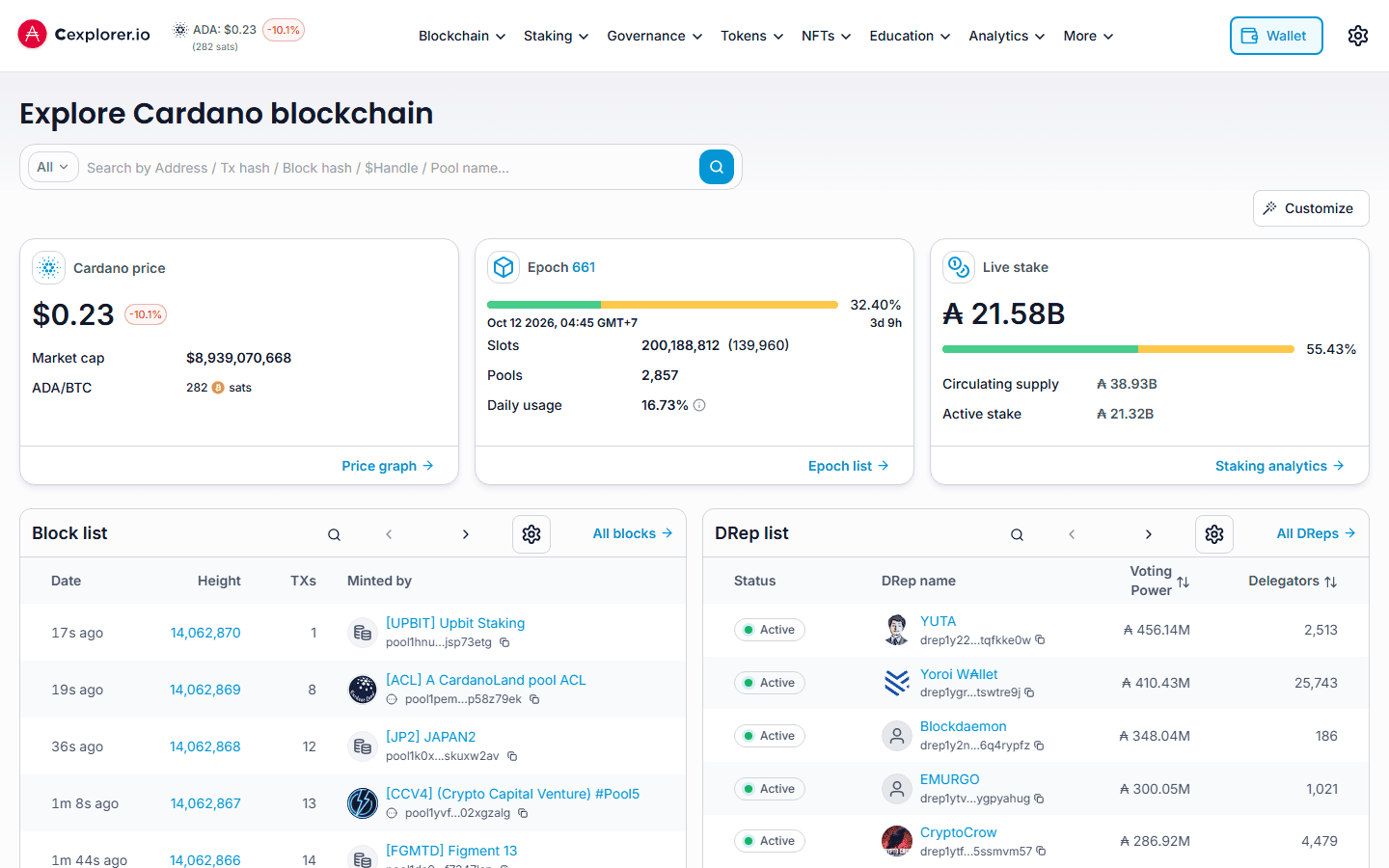
Task: Open the top-right settings gear
Action: pyautogui.click(x=1358, y=36)
